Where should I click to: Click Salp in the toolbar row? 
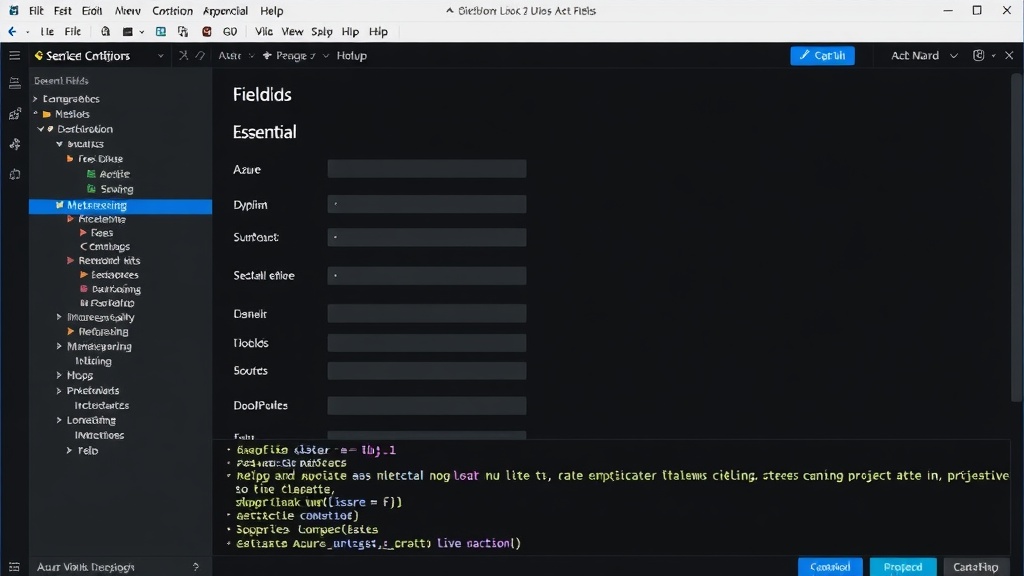pos(321,31)
